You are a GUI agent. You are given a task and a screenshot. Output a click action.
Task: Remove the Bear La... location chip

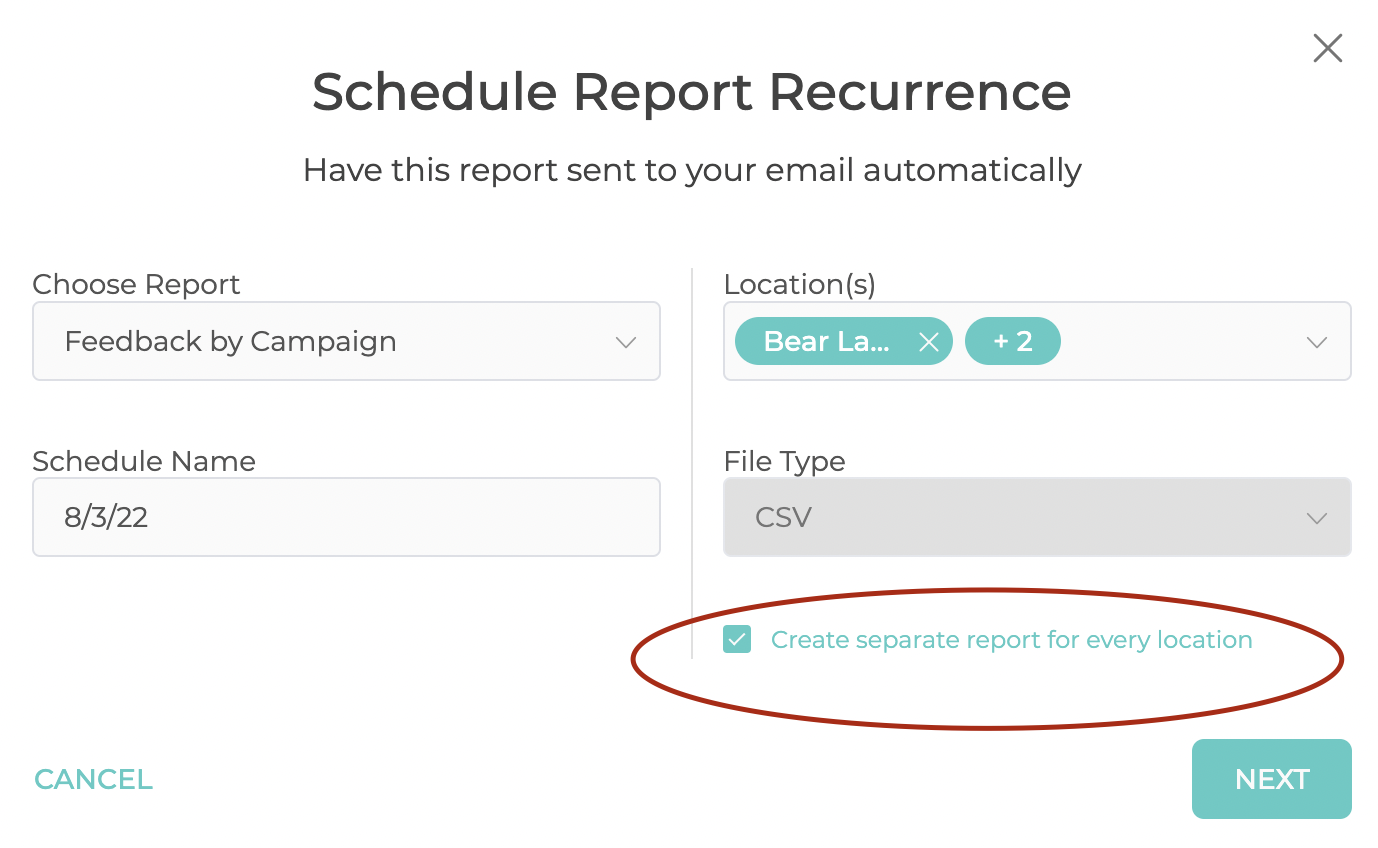928,342
